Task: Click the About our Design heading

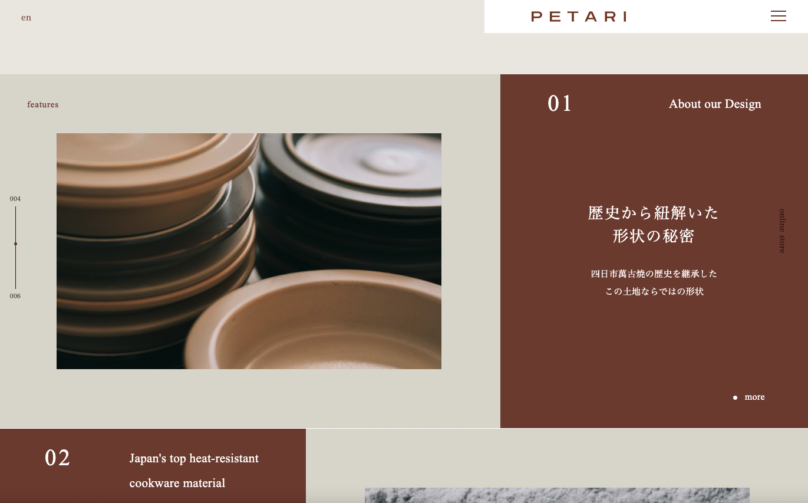Action: 715,104
